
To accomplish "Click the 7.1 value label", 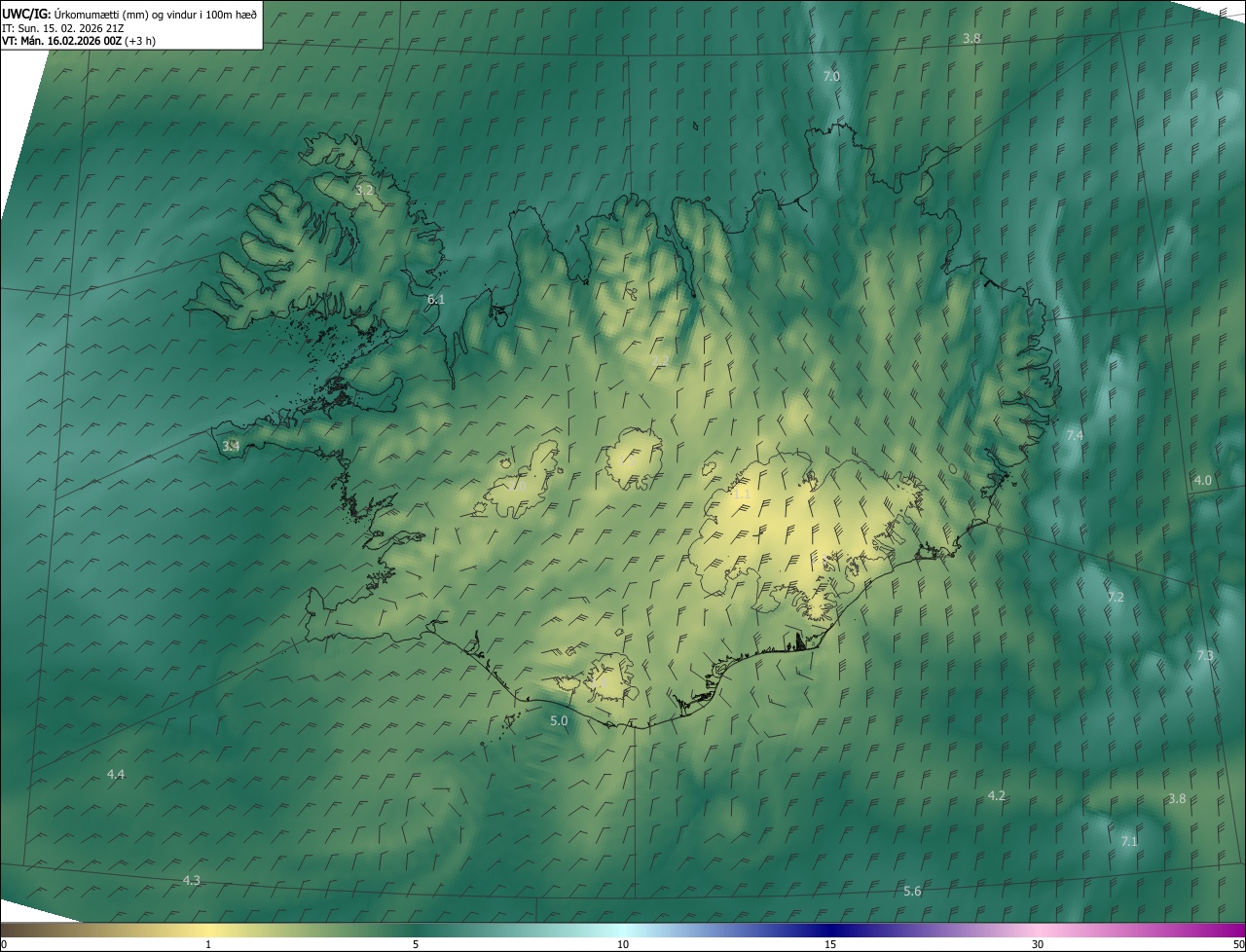I will pyautogui.click(x=1129, y=840).
